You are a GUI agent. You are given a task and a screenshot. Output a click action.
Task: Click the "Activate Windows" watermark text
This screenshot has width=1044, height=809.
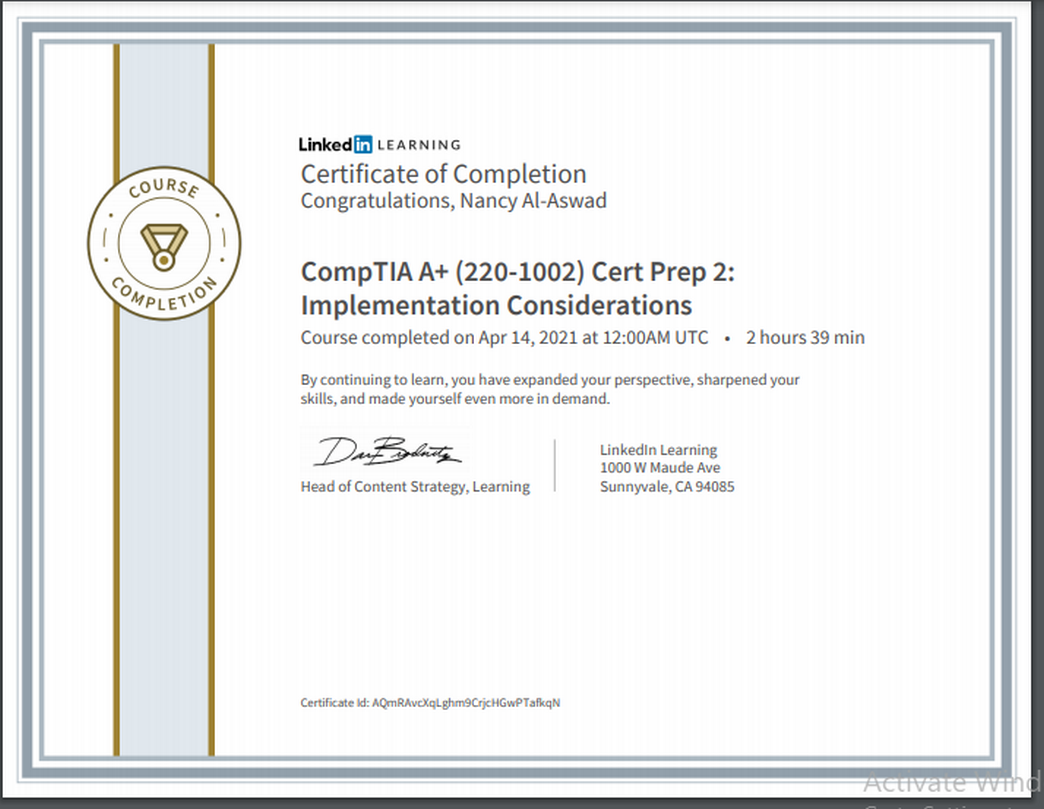pos(952,782)
